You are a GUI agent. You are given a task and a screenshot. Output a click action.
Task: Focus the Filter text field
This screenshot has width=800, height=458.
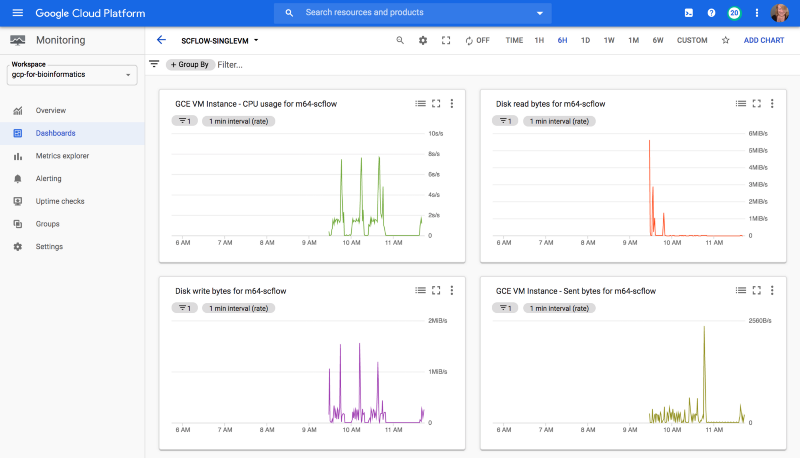coord(230,65)
